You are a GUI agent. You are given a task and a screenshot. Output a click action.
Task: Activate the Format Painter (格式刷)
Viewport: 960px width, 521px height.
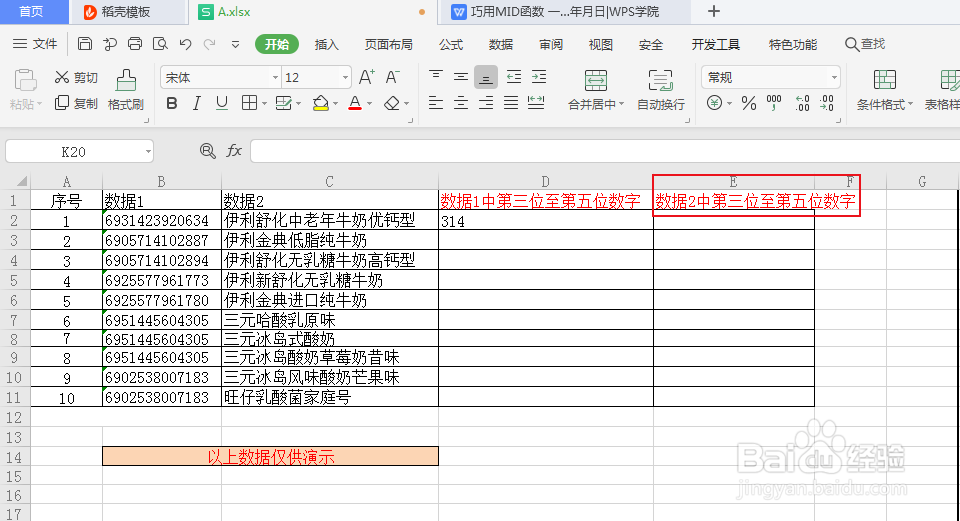(126, 89)
